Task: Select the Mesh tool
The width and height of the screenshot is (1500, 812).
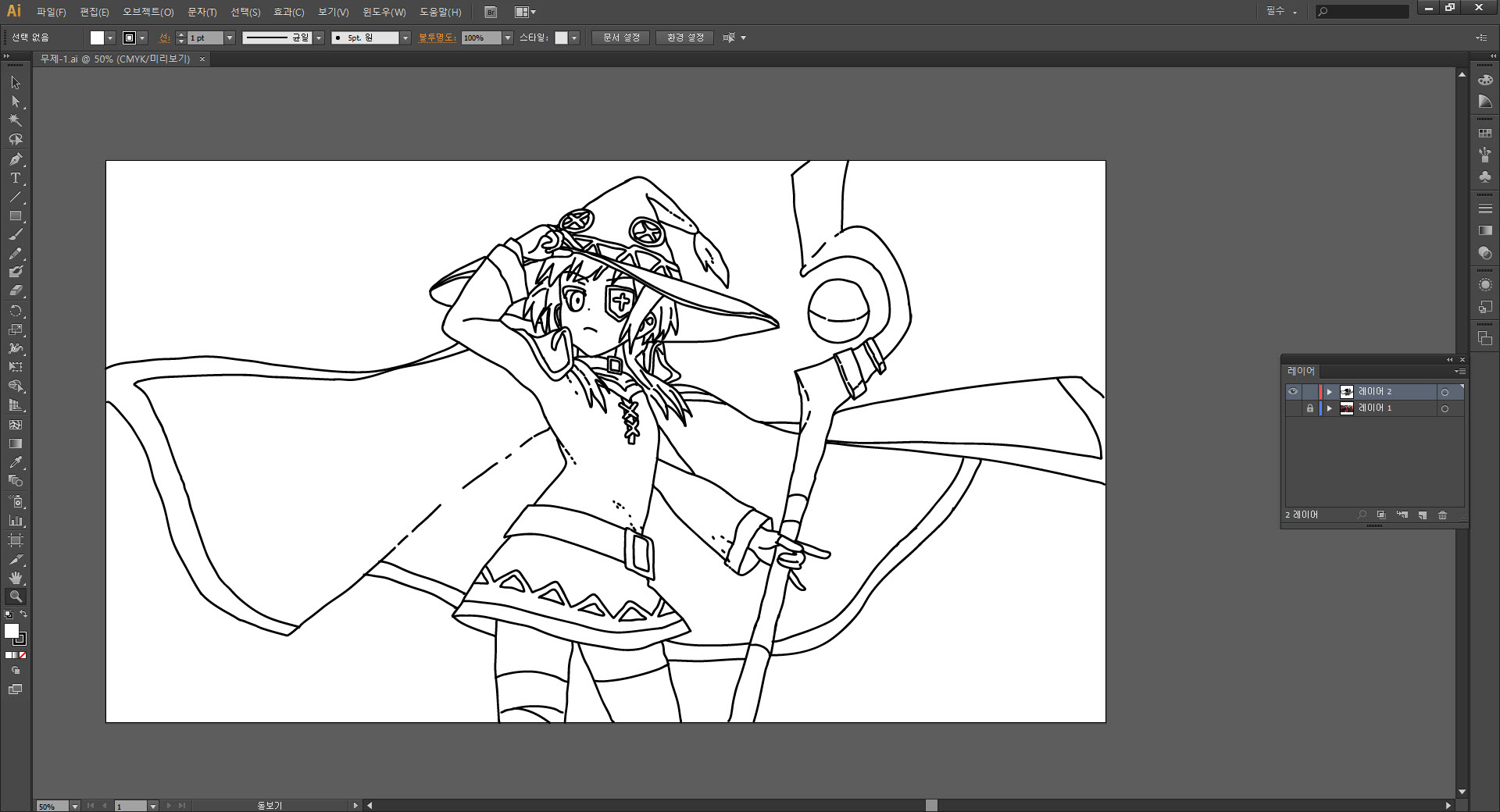Action: point(16,425)
